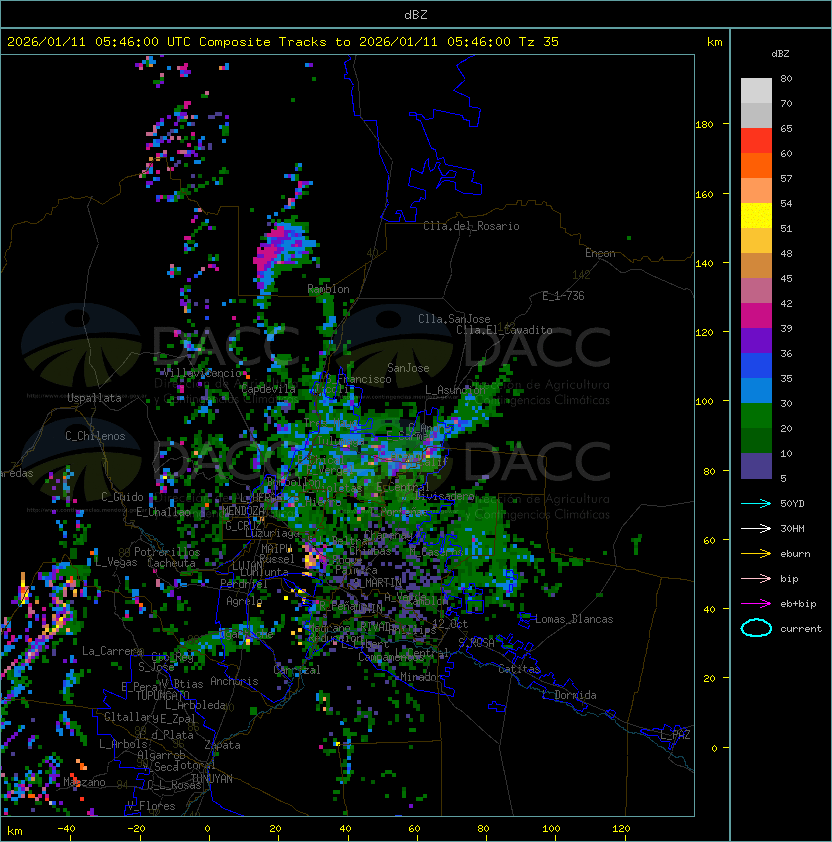Pick the green swatch between 30 and 20

(756, 416)
